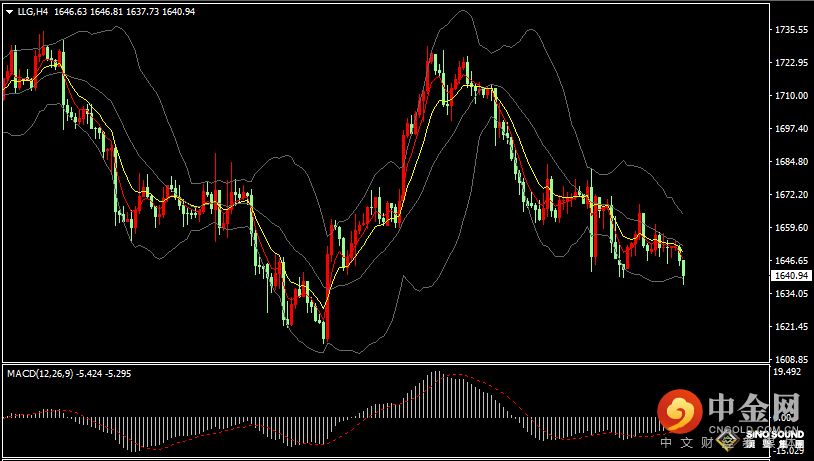
Task: Click the MACD(12,26,9) indicator label
Action: click(40, 373)
